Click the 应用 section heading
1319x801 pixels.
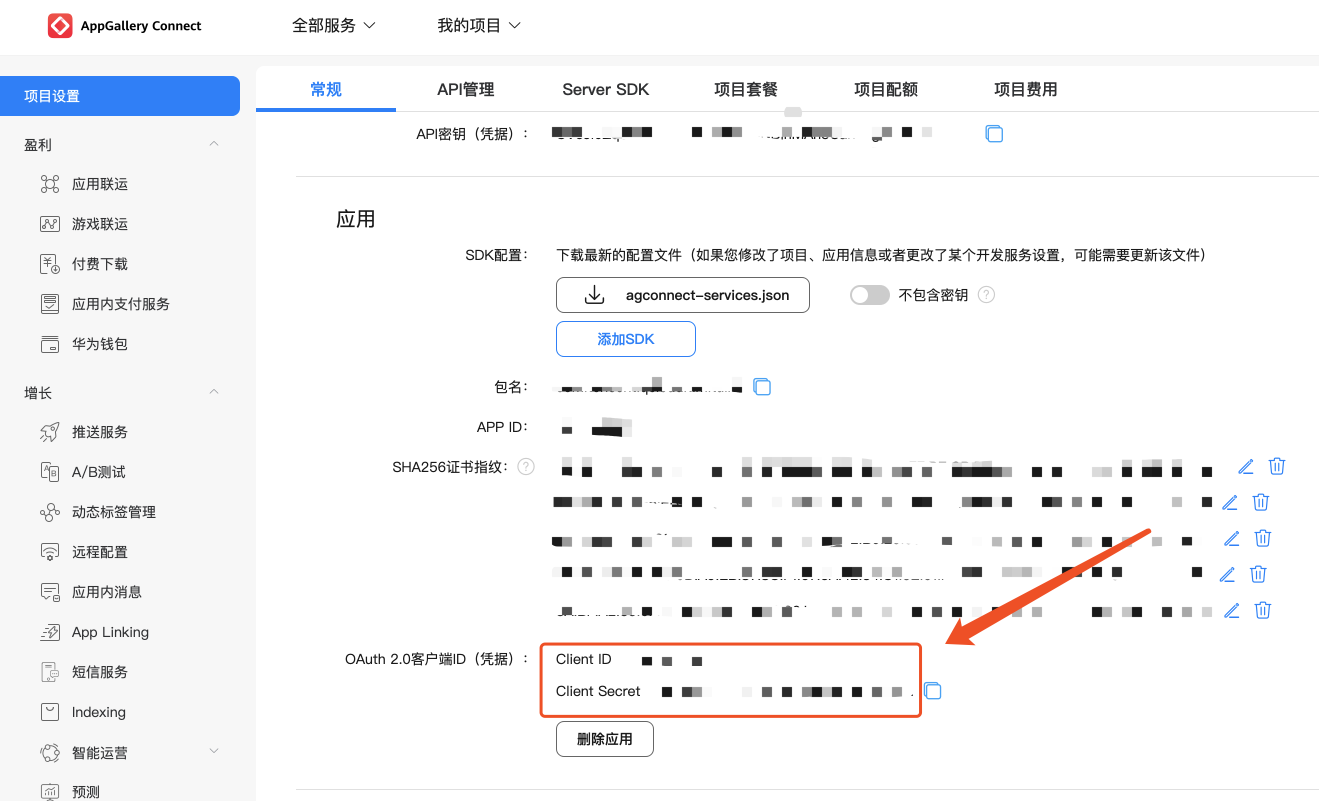click(x=356, y=219)
